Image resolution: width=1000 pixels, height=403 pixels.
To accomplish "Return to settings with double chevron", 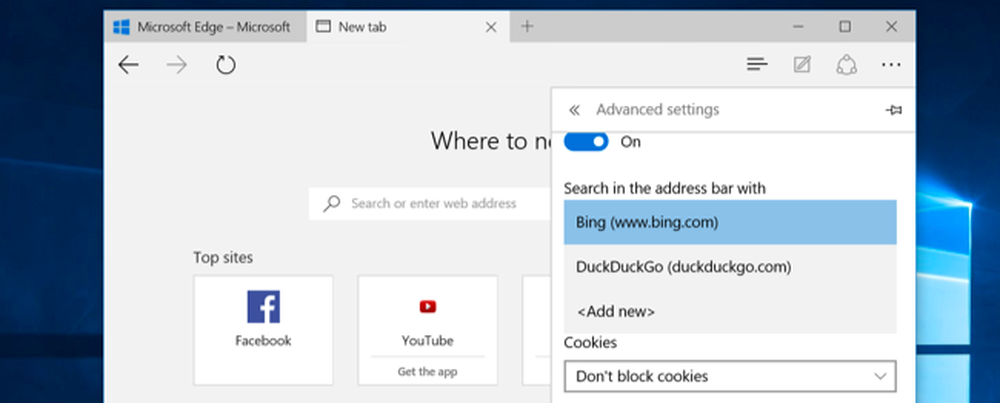I will pyautogui.click(x=574, y=110).
